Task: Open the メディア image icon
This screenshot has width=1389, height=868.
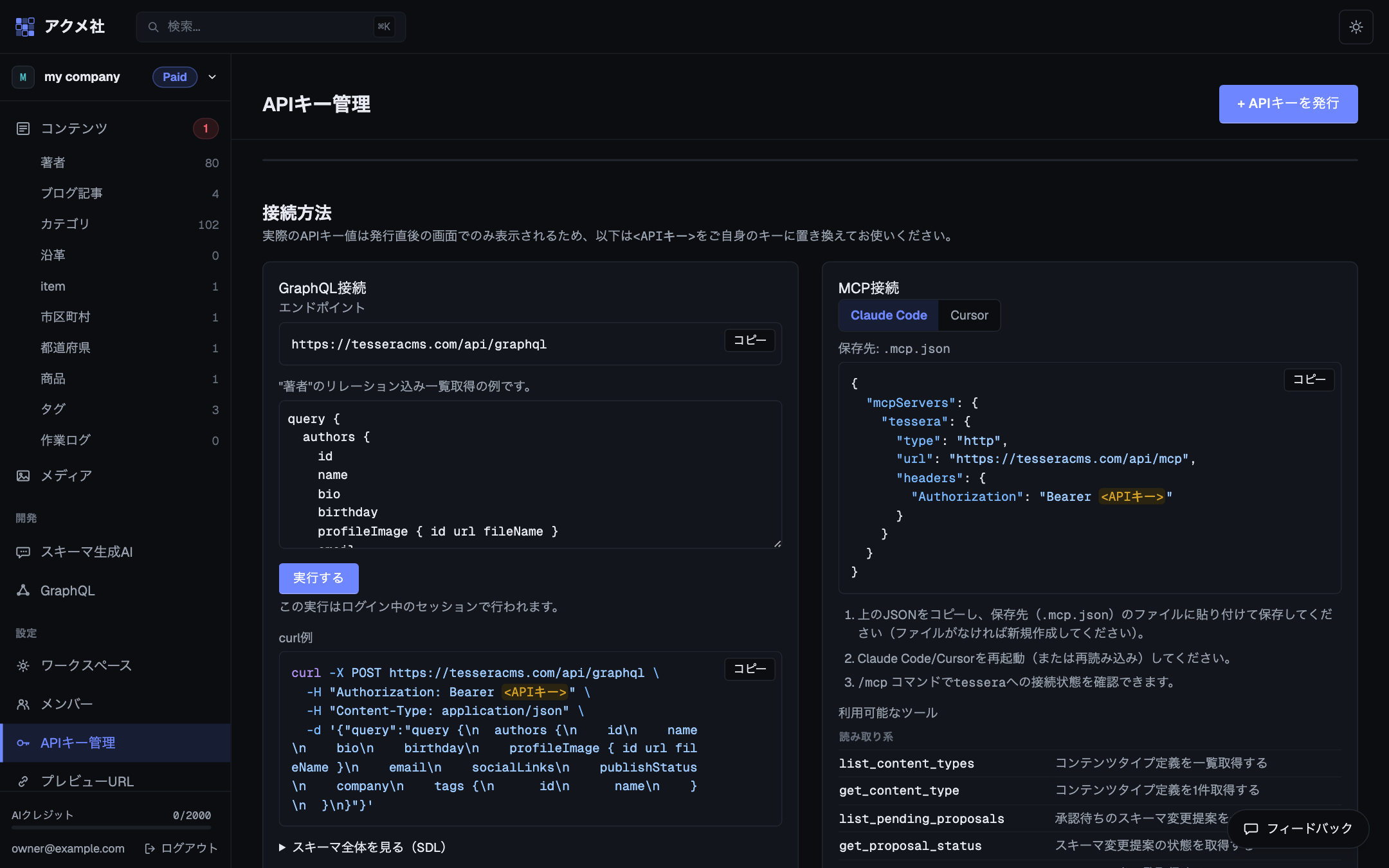Action: click(23, 476)
